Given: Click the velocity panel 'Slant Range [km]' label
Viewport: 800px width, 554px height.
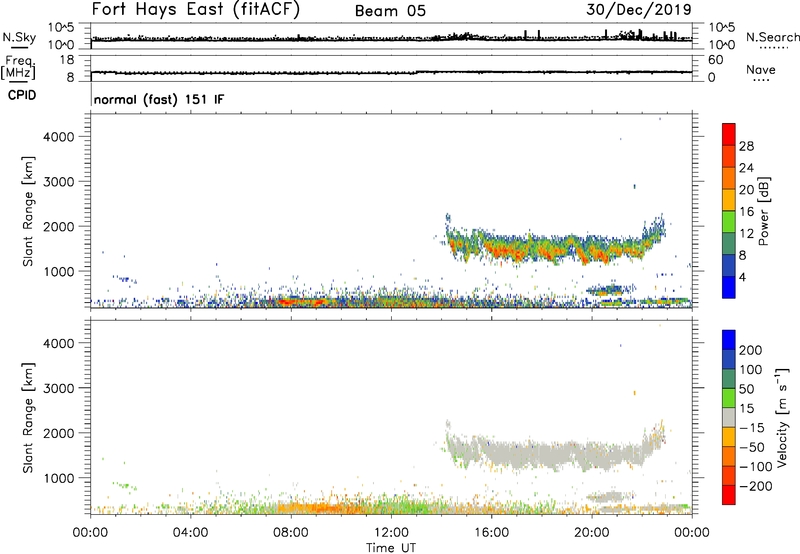Looking at the screenshot, I should 28,418.
